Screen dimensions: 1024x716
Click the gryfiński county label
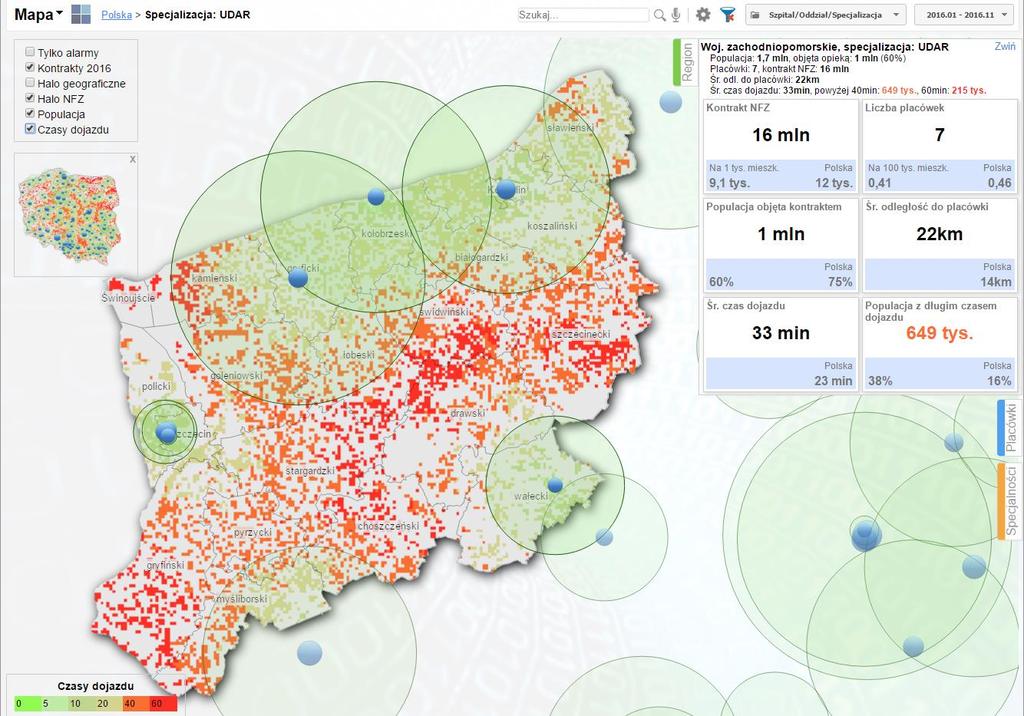point(165,565)
